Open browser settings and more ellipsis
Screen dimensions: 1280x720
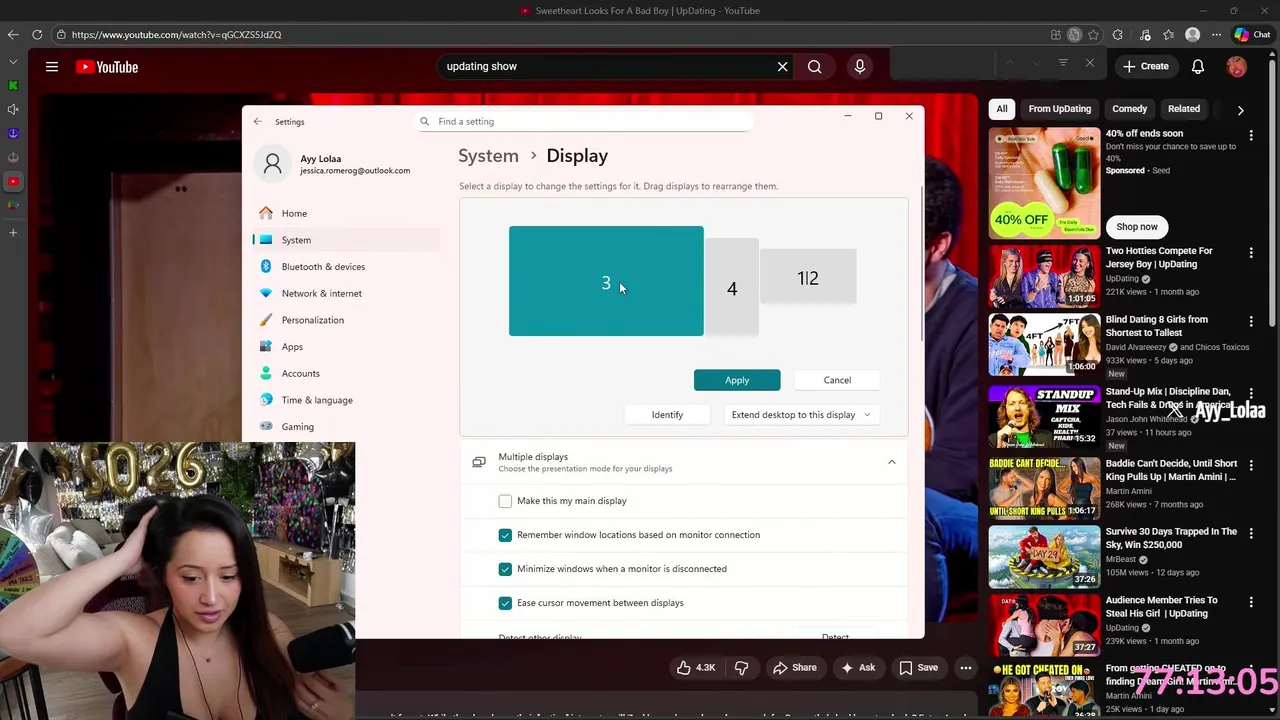click(x=1216, y=35)
